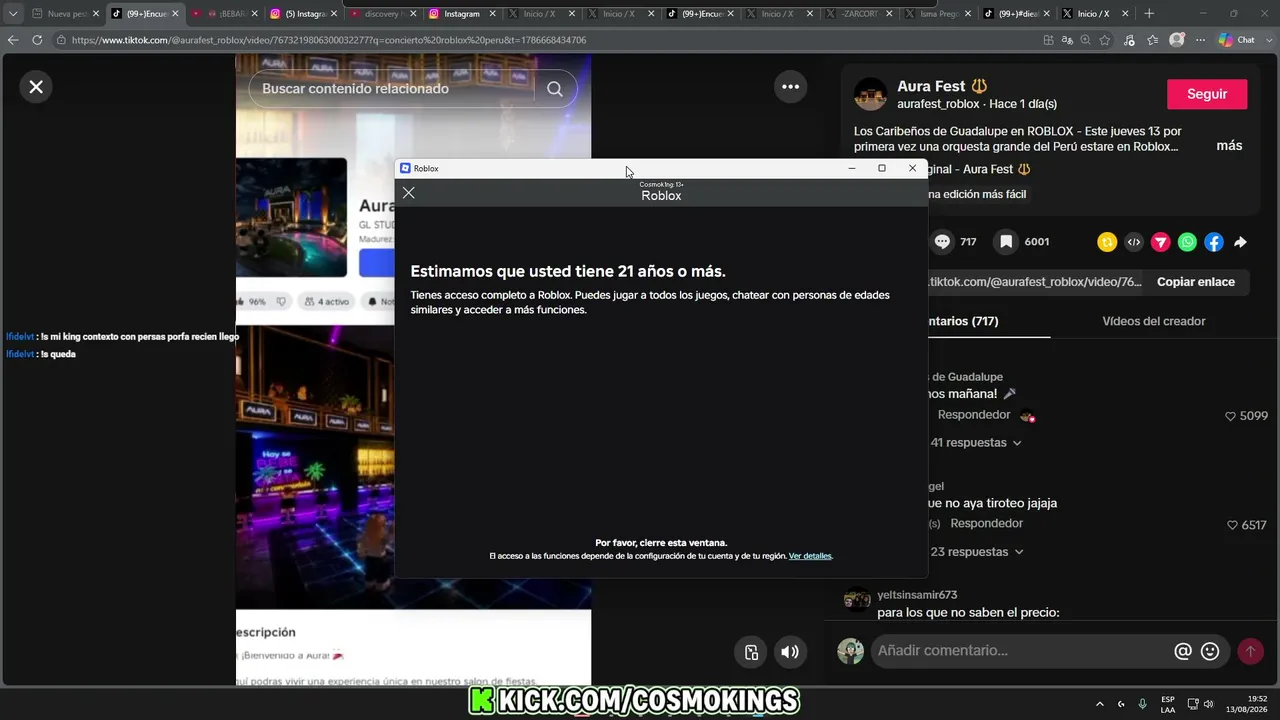Open the Copilot Chat button in browser
The width and height of the screenshot is (1280, 720).
point(1237,40)
